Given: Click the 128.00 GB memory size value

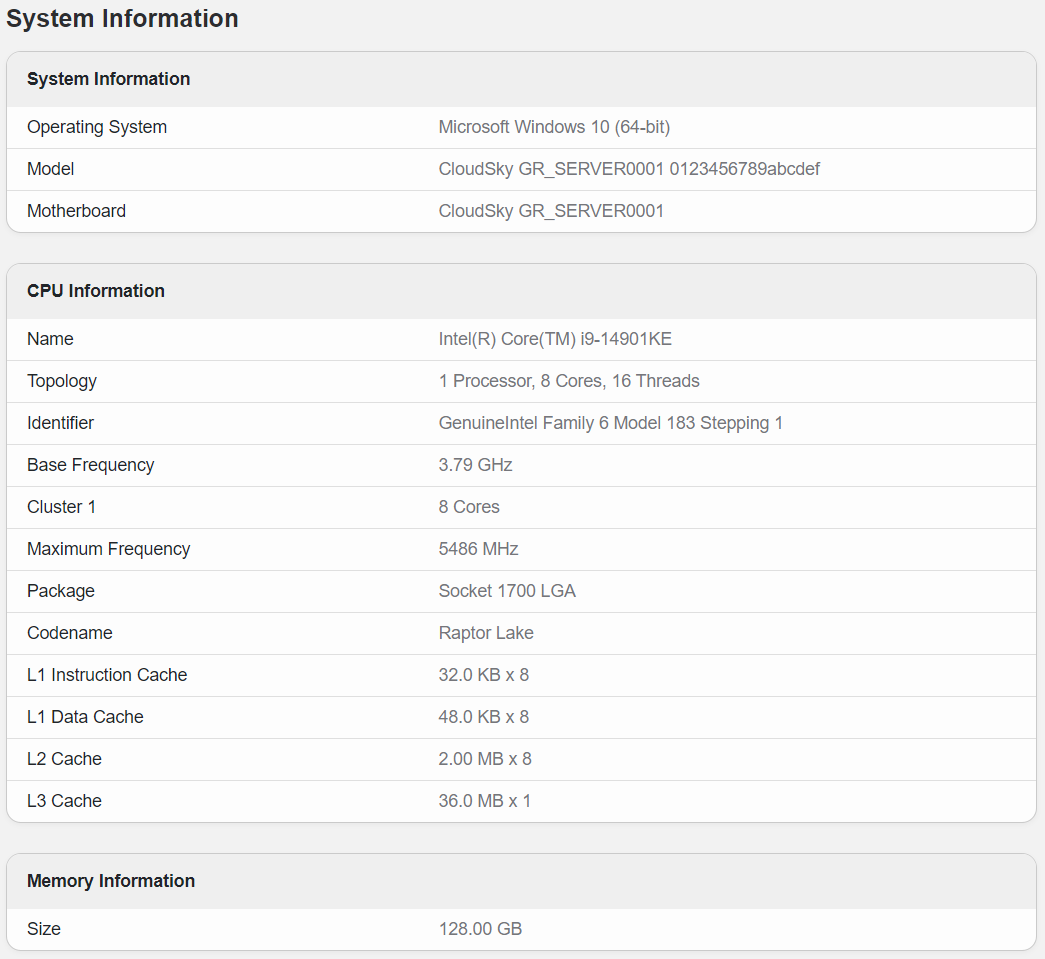Looking at the screenshot, I should (480, 929).
